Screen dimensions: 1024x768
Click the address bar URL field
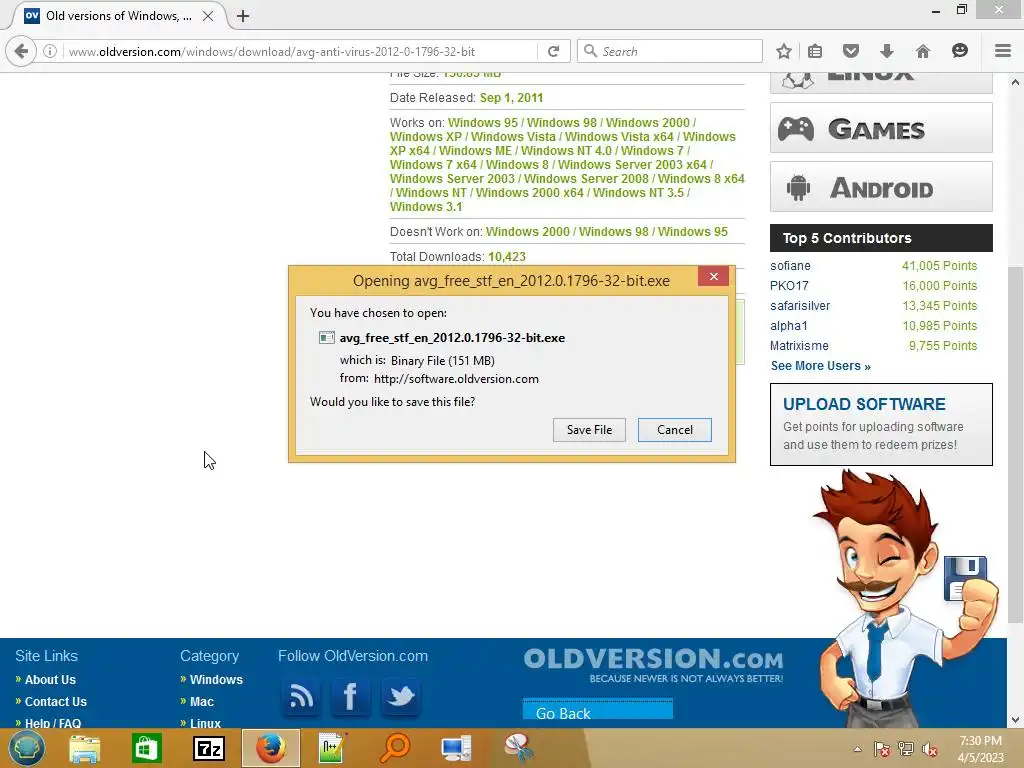point(300,52)
